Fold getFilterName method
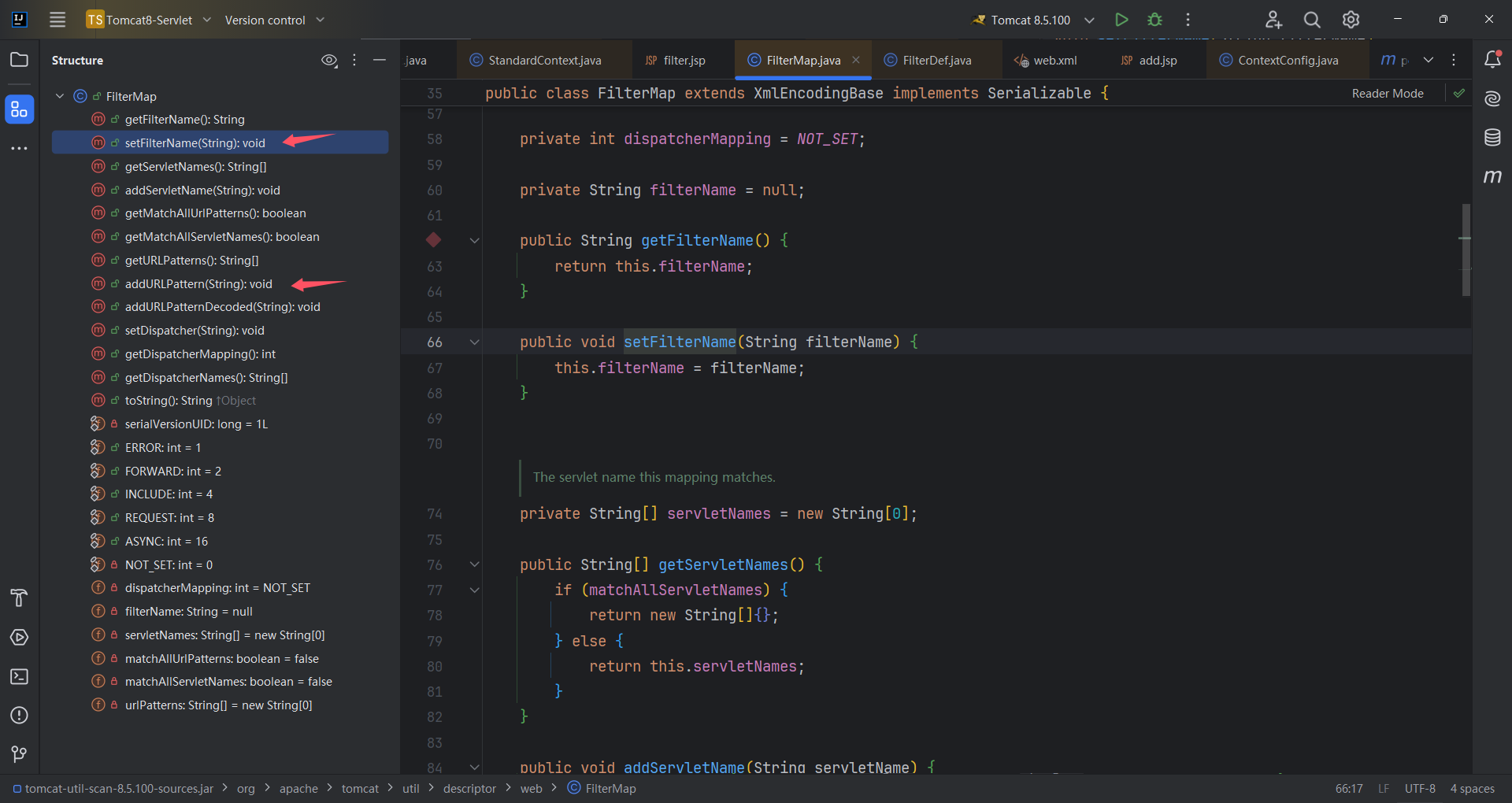Viewport: 1512px width, 803px height. [474, 241]
